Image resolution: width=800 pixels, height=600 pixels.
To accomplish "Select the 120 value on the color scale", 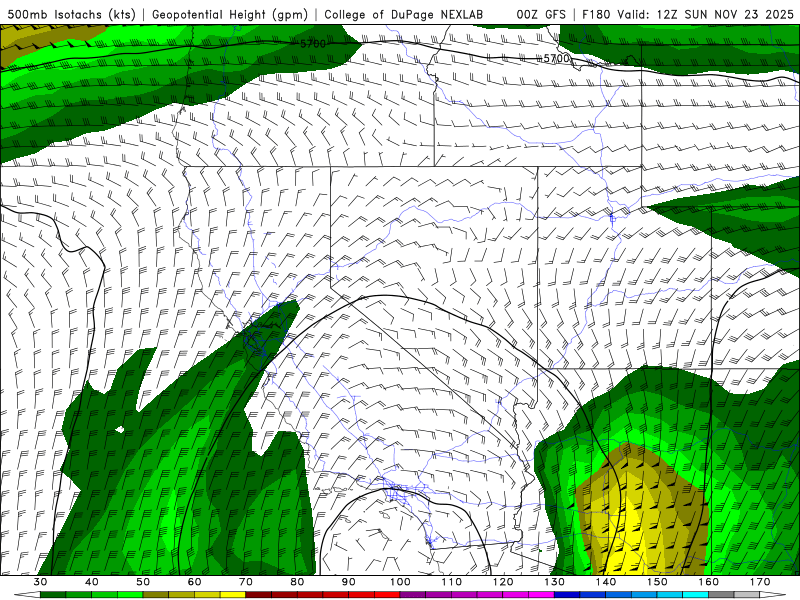I will pos(503,582).
